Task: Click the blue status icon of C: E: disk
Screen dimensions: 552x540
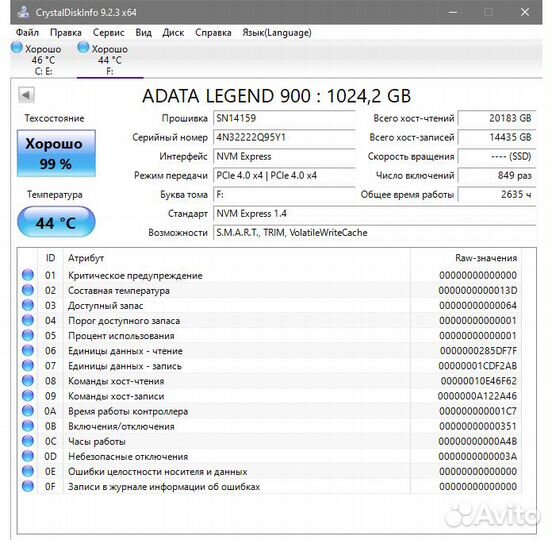Action: pyautogui.click(x=17, y=48)
